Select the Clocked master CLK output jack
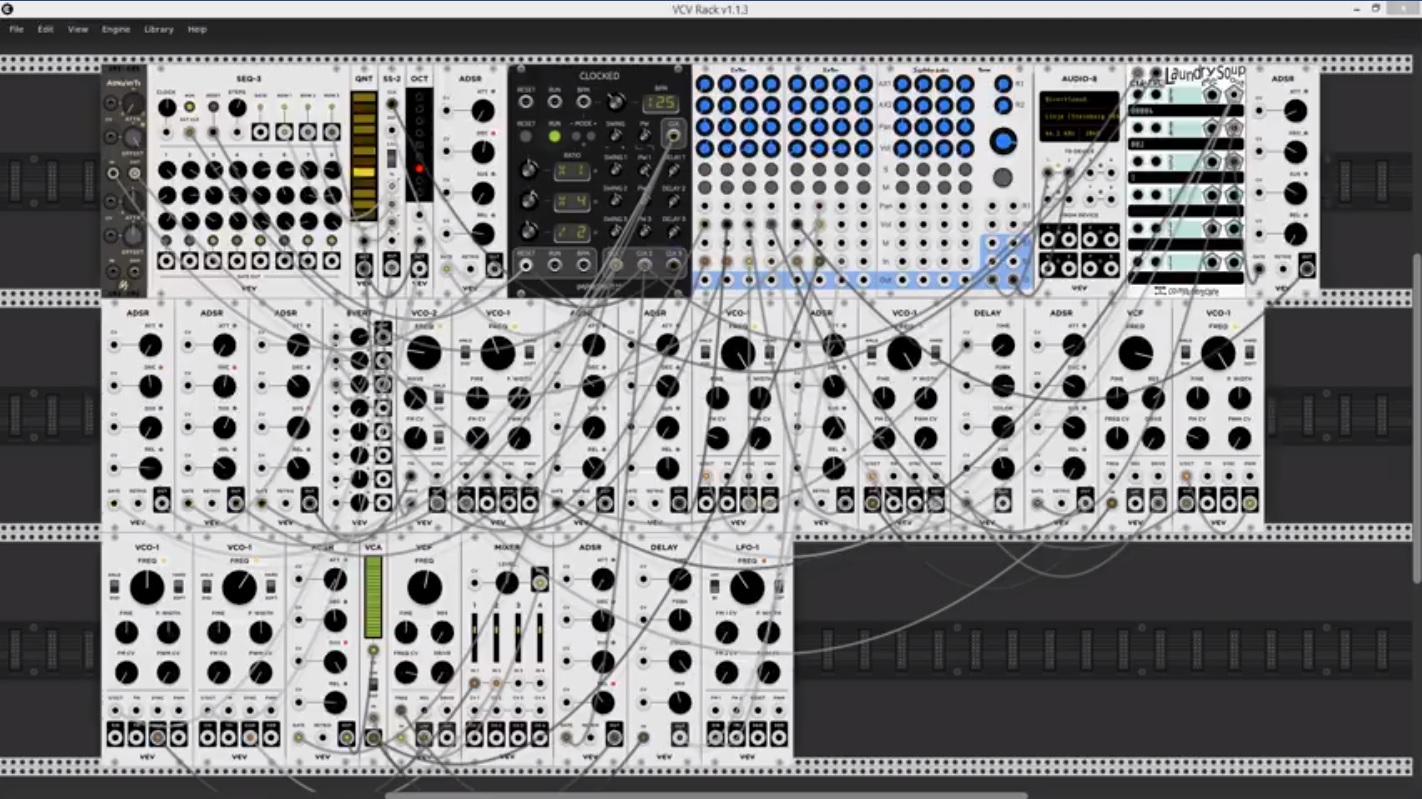Viewport: 1422px width, 799px height. pyautogui.click(x=674, y=136)
